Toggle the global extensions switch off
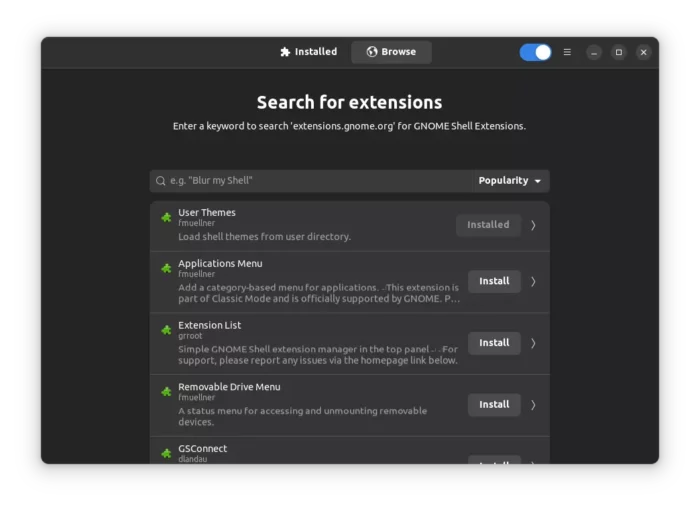 point(535,52)
